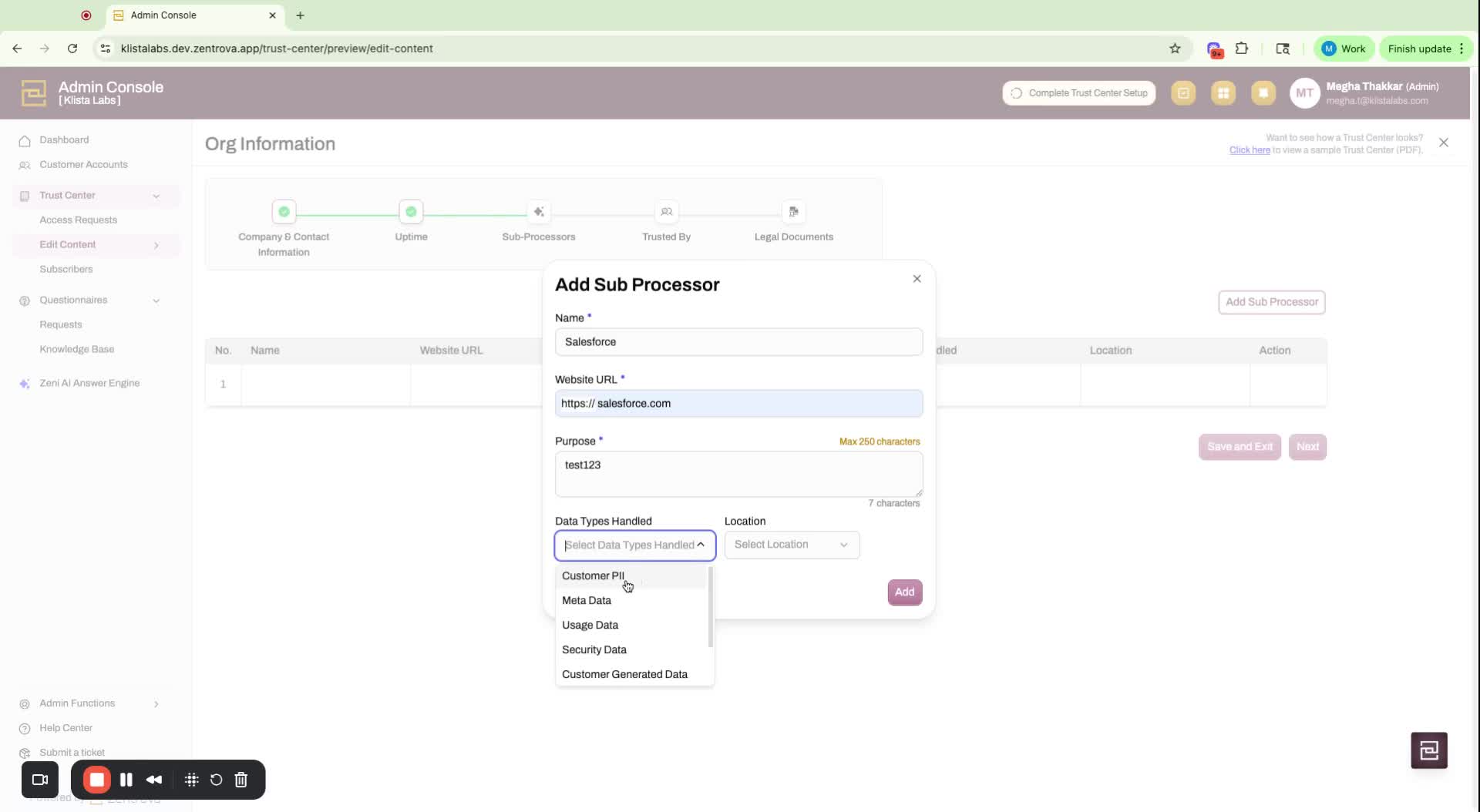
Task: Collapse the Questionnaires sidebar section
Action: tap(156, 301)
